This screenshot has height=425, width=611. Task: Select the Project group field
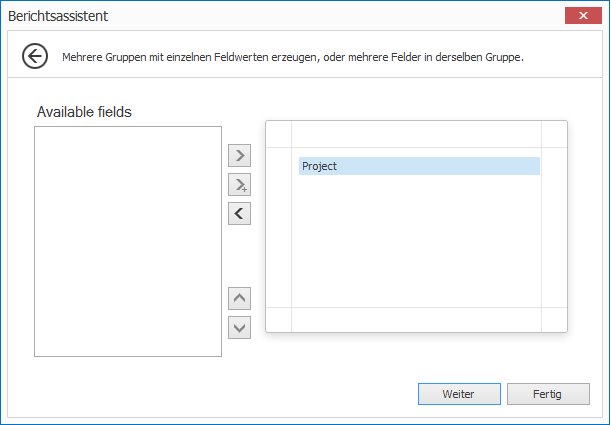click(x=418, y=166)
